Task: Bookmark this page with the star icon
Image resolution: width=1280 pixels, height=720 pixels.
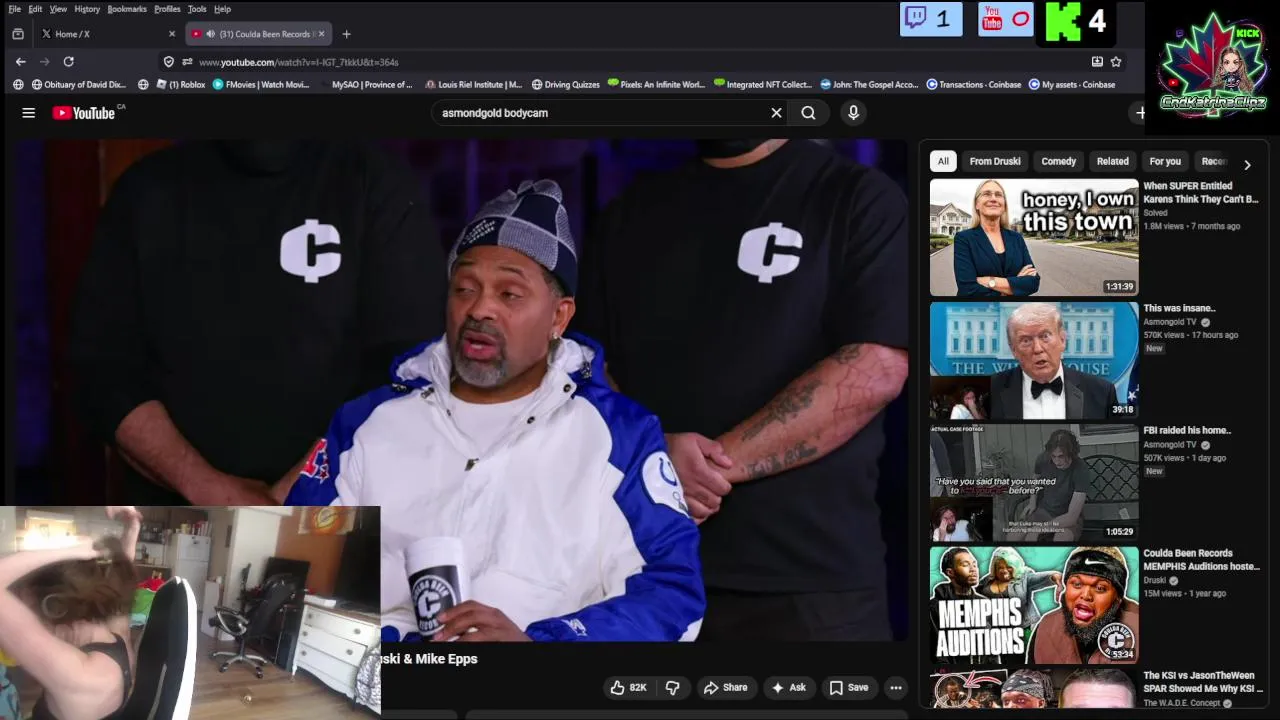Action: (x=1116, y=62)
